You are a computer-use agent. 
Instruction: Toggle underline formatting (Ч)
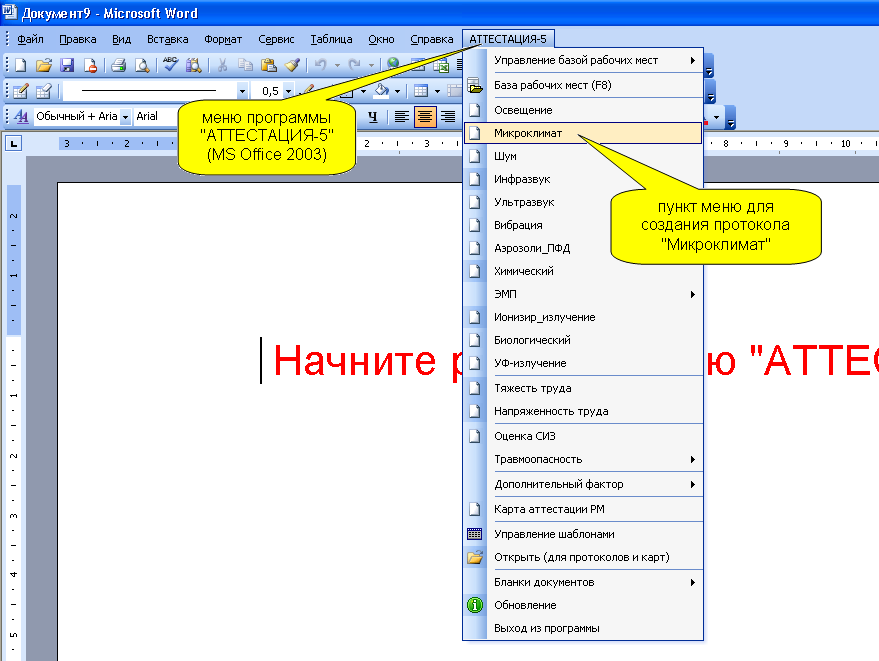[372, 116]
